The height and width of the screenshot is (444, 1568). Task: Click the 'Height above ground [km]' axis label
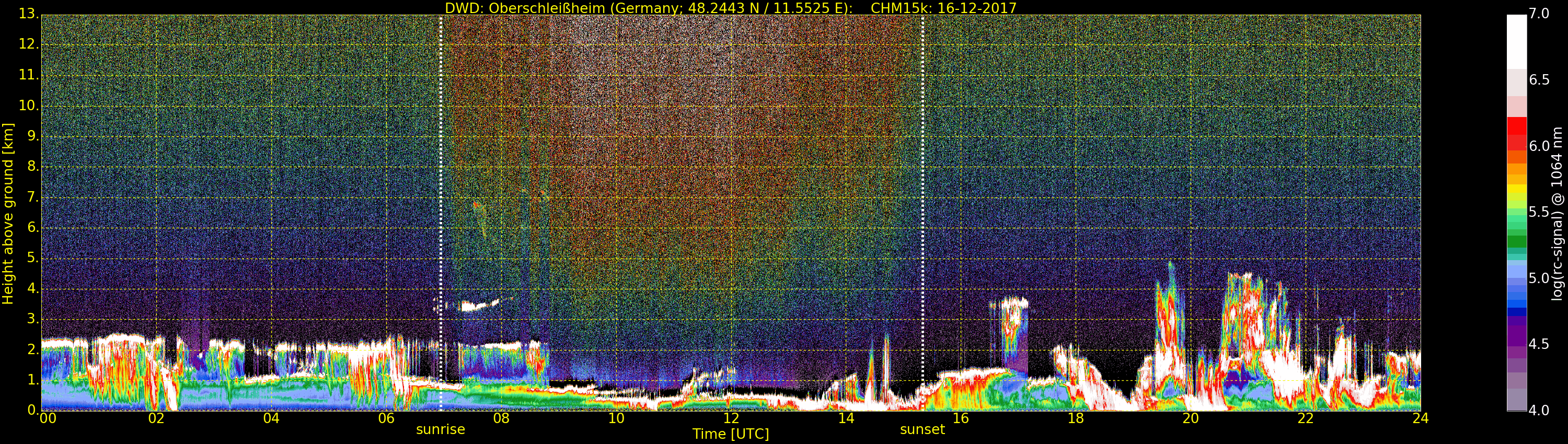point(8,213)
